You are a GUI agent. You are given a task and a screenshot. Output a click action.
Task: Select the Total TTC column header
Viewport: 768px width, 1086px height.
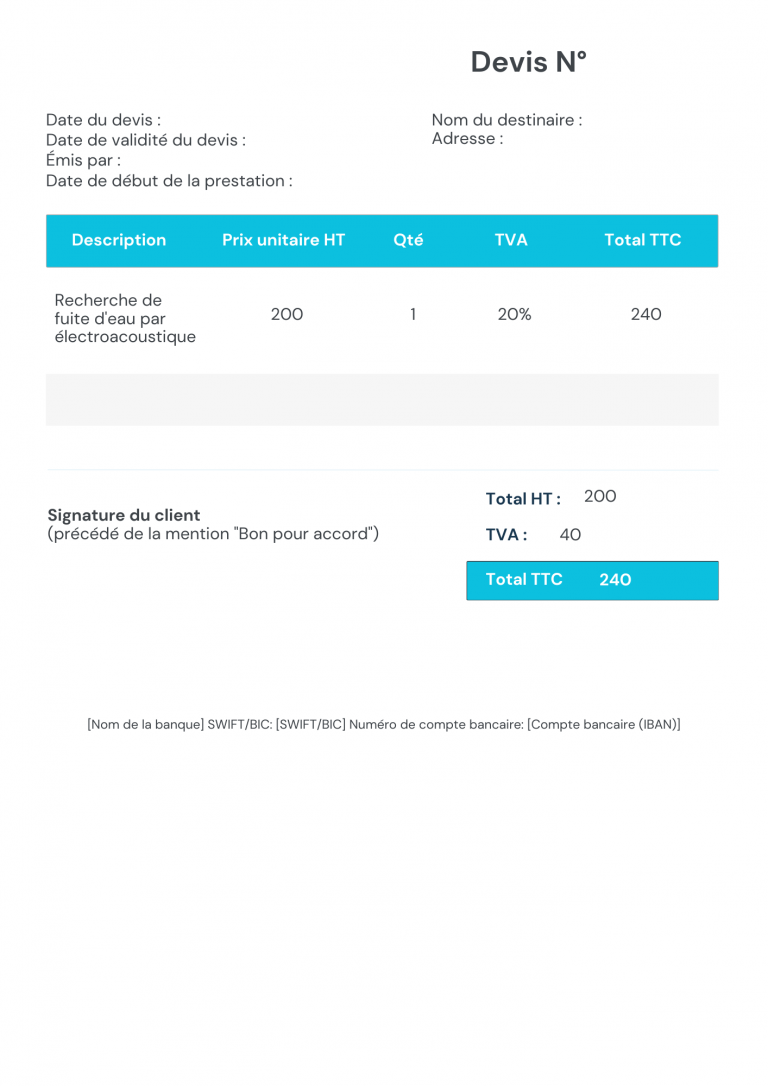click(642, 240)
